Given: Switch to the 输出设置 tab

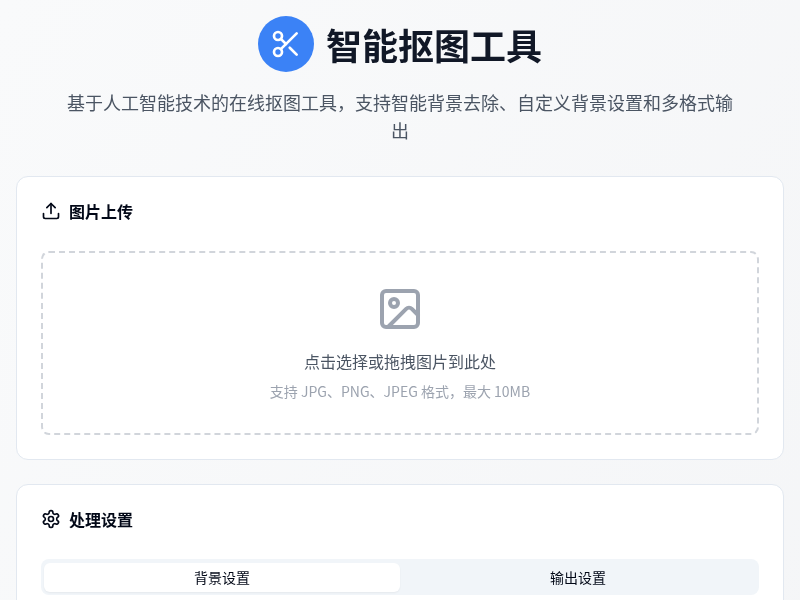Looking at the screenshot, I should pyautogui.click(x=580, y=578).
